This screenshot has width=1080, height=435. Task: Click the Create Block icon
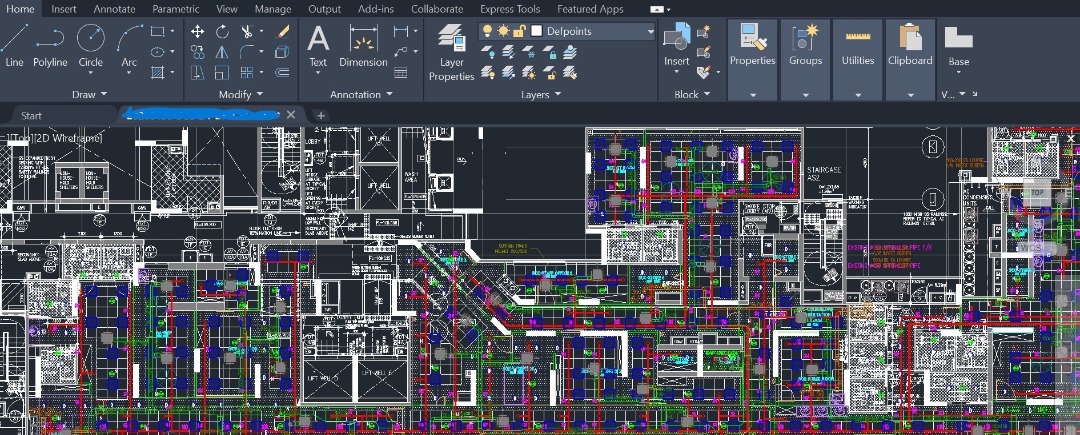pyautogui.click(x=703, y=32)
